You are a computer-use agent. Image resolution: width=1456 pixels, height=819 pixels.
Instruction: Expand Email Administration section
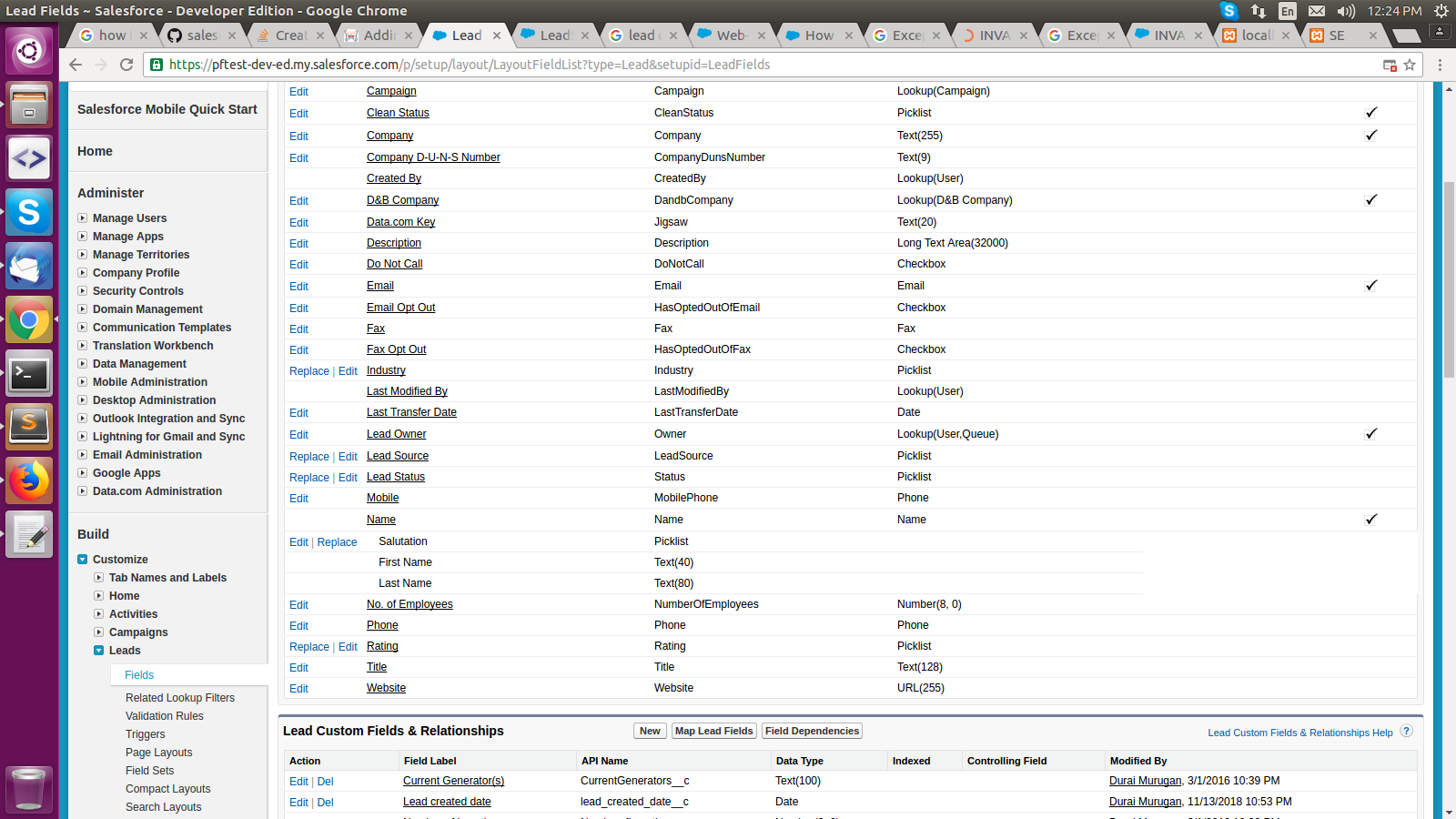click(83, 455)
